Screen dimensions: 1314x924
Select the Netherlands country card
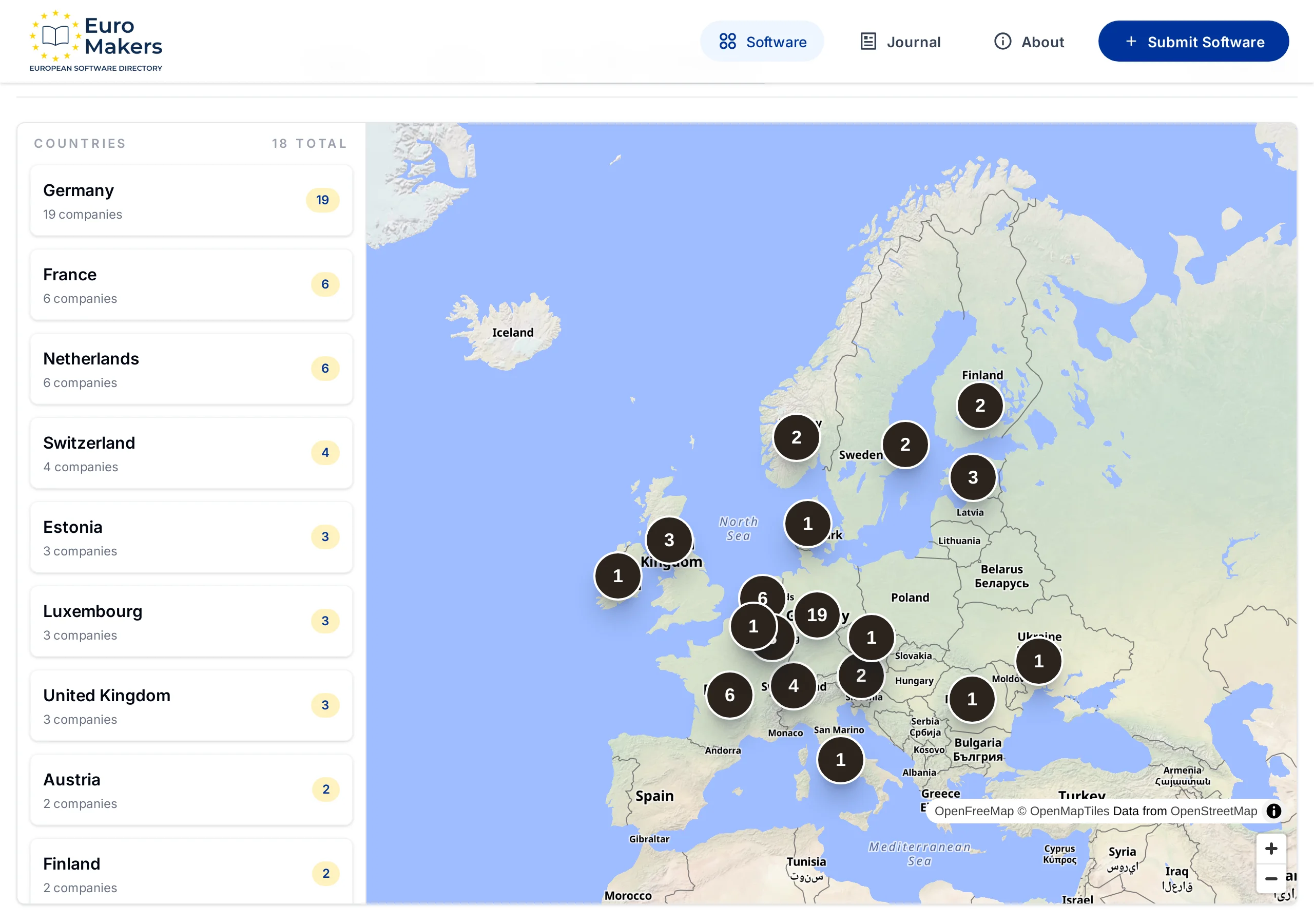(x=191, y=369)
